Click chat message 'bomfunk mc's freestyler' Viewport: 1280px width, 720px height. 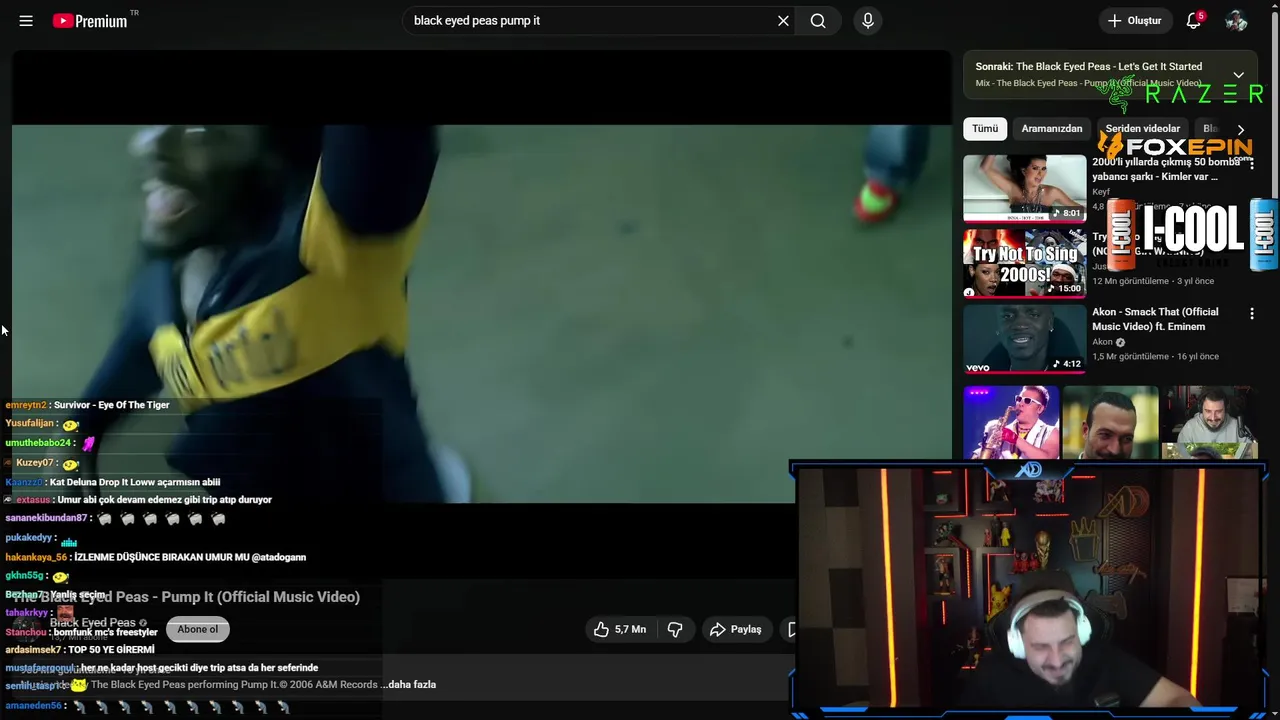pos(106,632)
